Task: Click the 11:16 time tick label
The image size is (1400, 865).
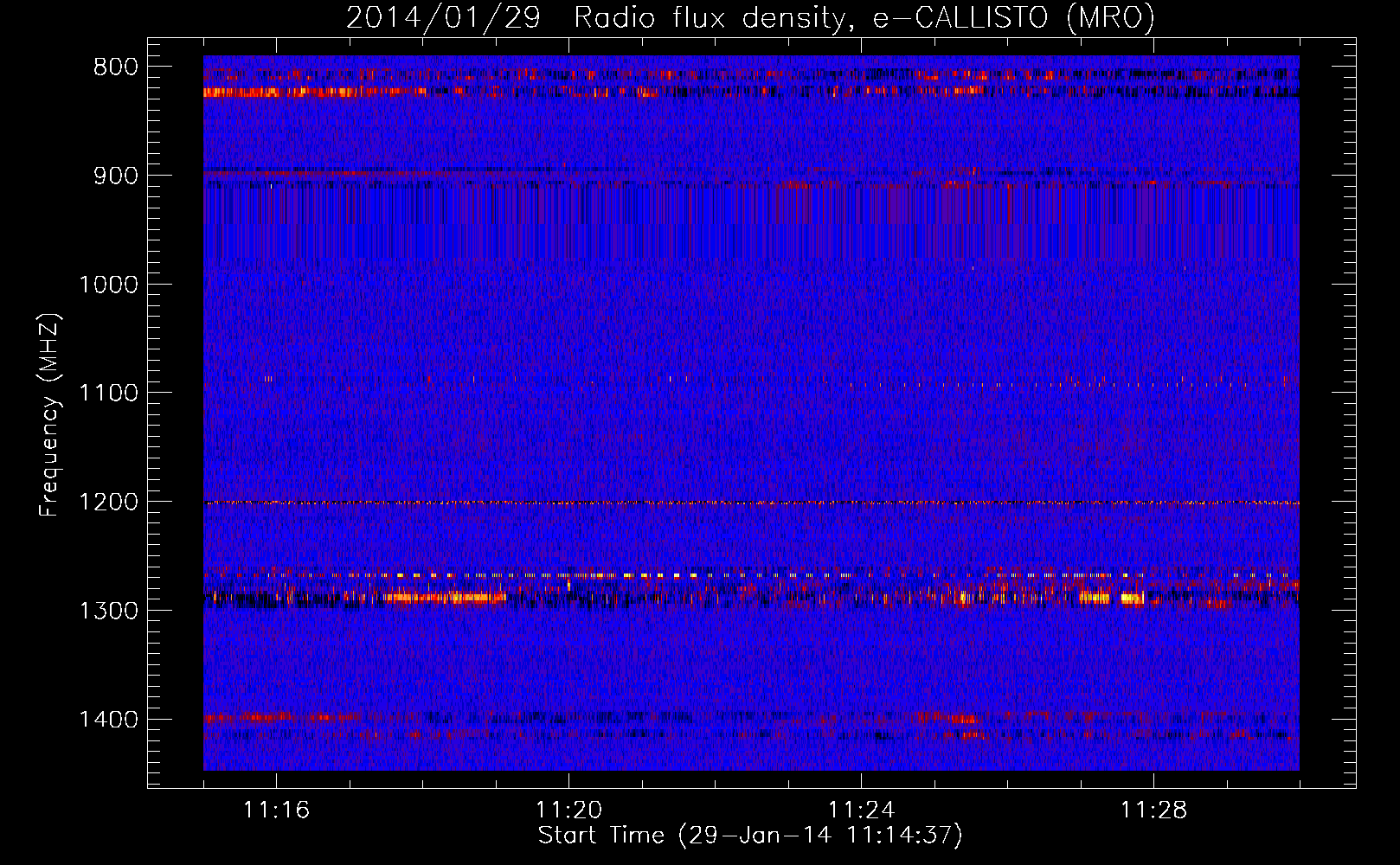Action: pyautogui.click(x=276, y=811)
